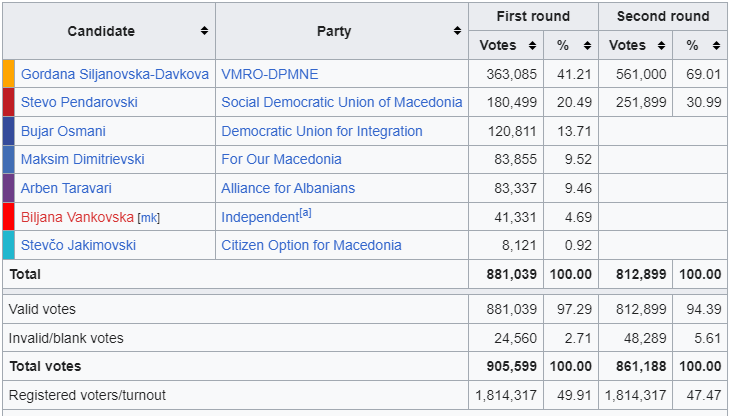Click Stevčo Jakimovski's cyan color swatch
The image size is (731, 416).
(9, 245)
